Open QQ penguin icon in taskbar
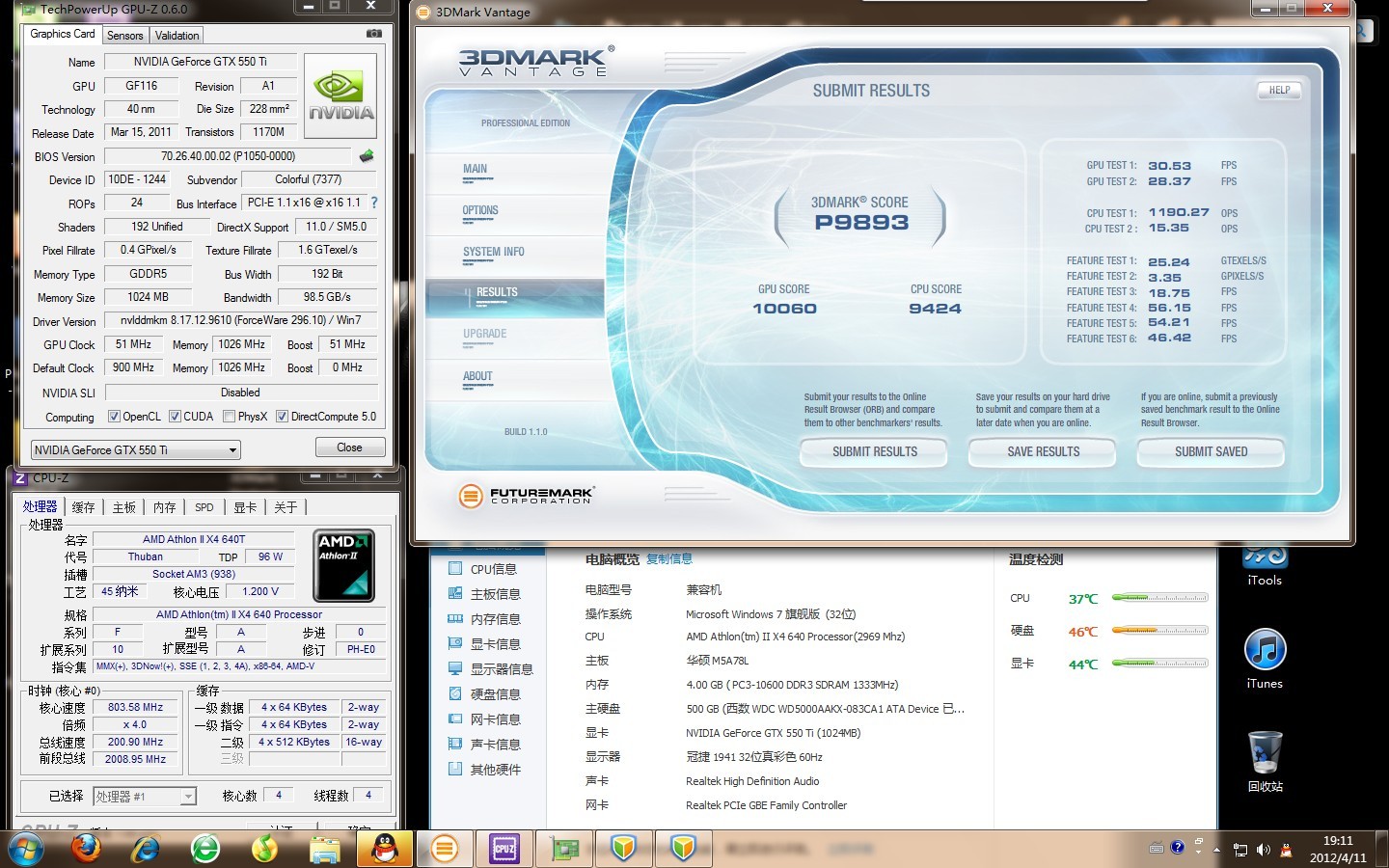1389x868 pixels. coord(385,849)
